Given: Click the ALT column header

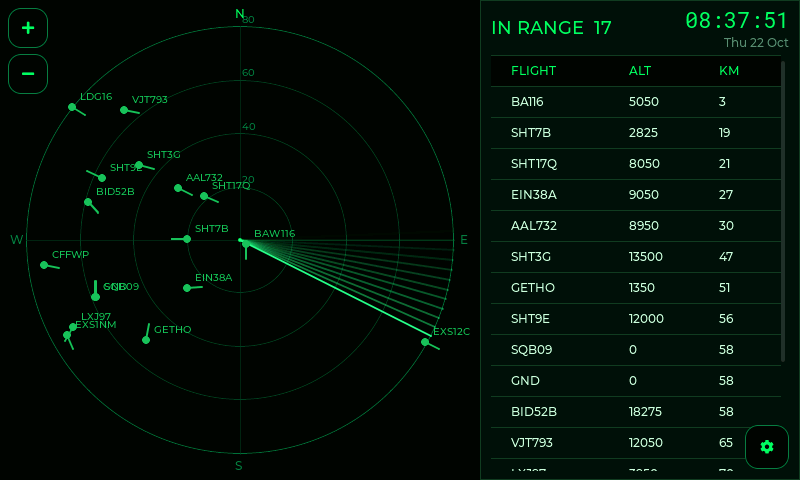Looking at the screenshot, I should [640, 71].
